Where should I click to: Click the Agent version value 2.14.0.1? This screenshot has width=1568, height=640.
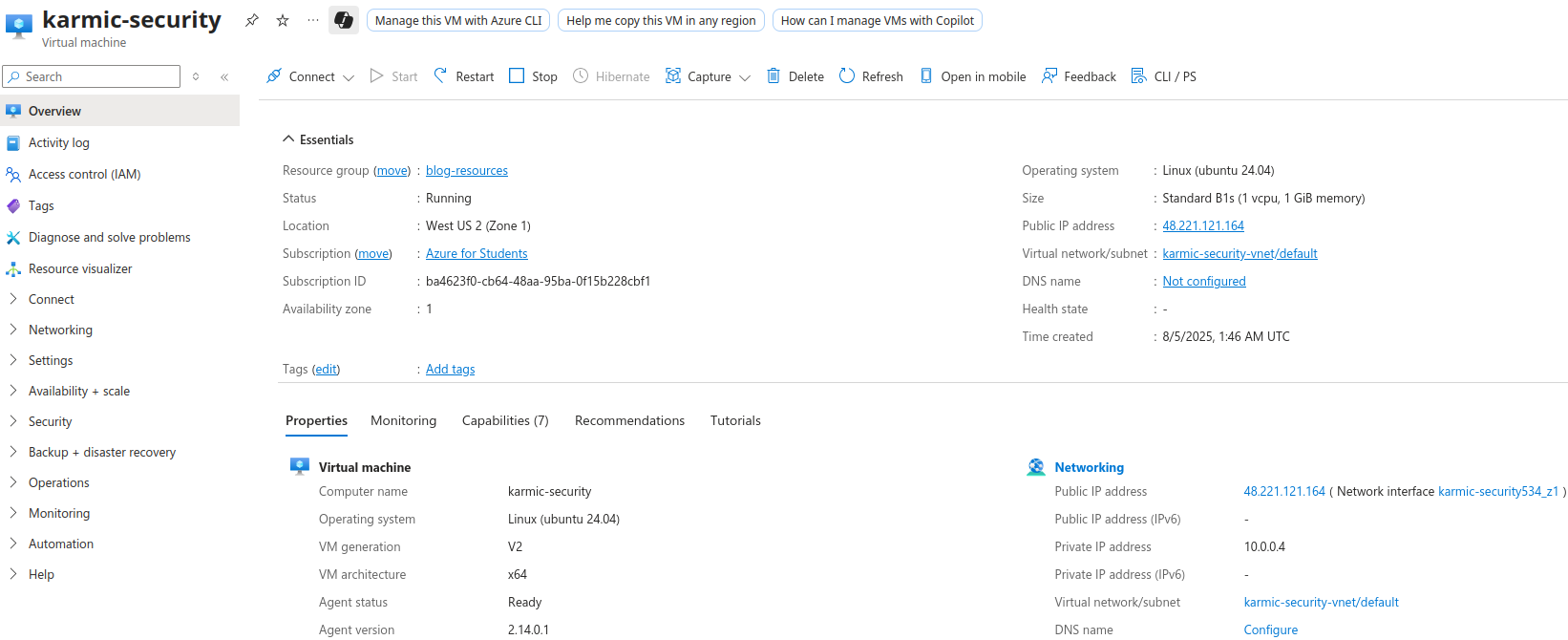pyautogui.click(x=528, y=630)
